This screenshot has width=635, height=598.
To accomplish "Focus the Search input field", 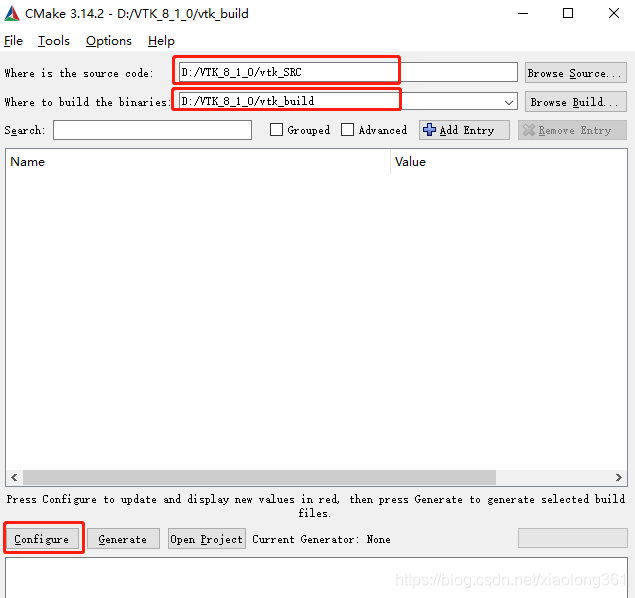I will click(152, 130).
